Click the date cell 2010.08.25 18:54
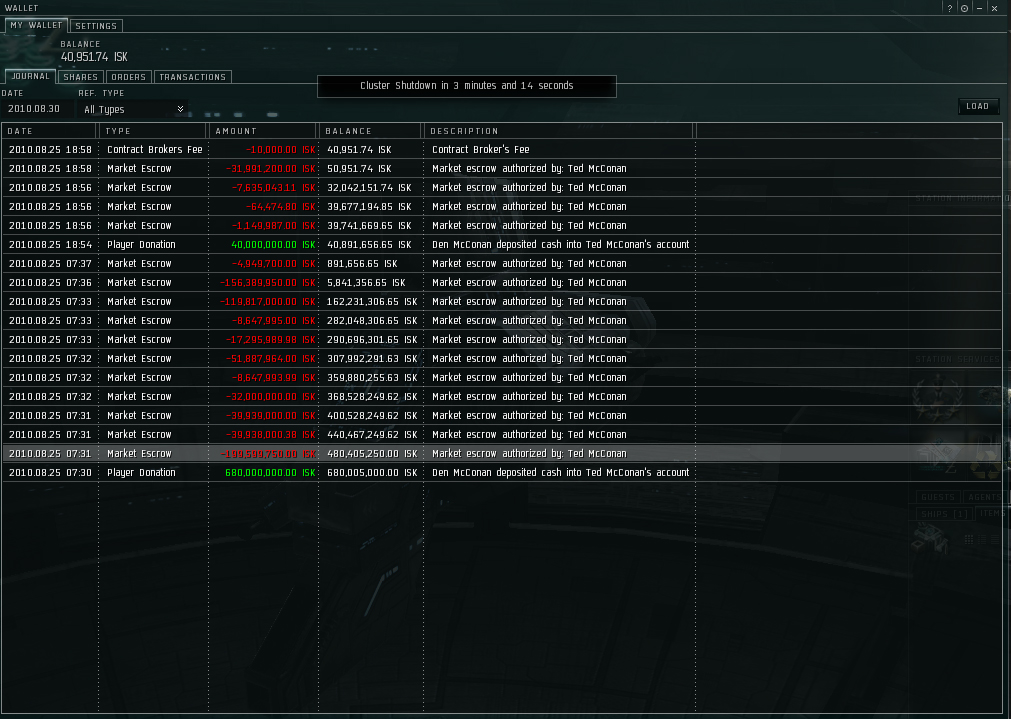Image resolution: width=1011 pixels, height=719 pixels. click(50, 244)
